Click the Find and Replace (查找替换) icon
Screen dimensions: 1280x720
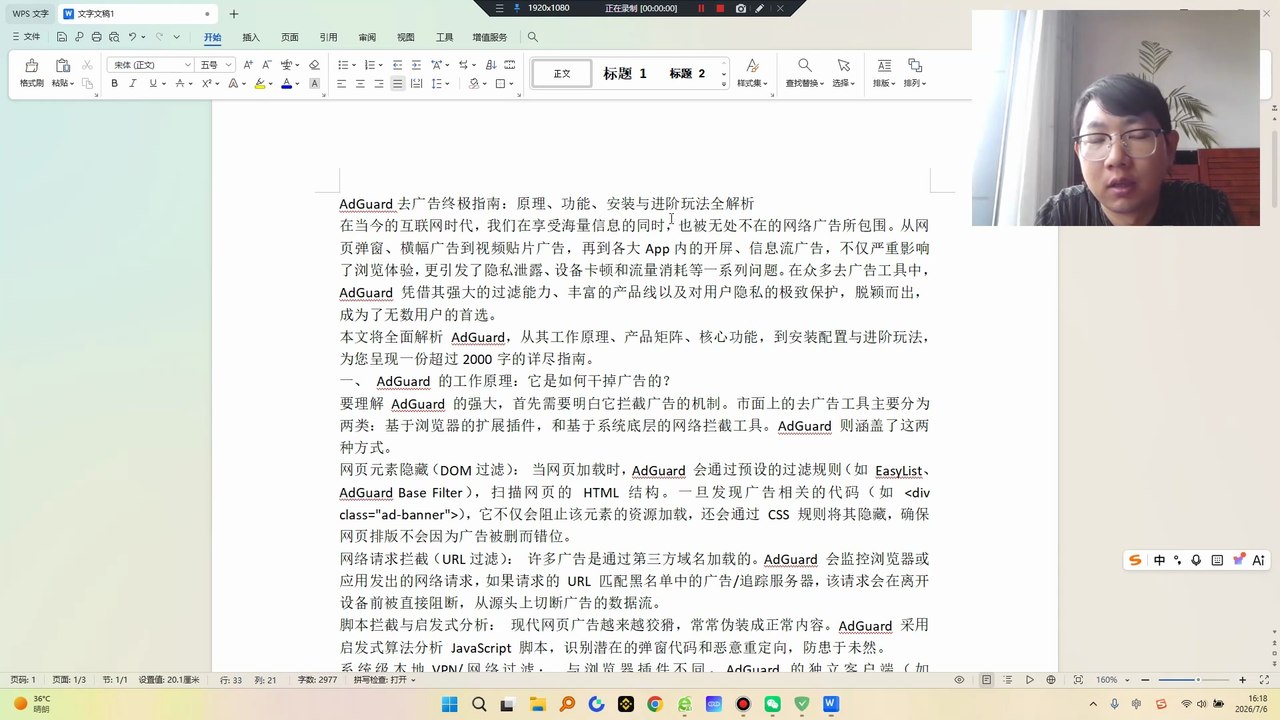pyautogui.click(x=804, y=65)
